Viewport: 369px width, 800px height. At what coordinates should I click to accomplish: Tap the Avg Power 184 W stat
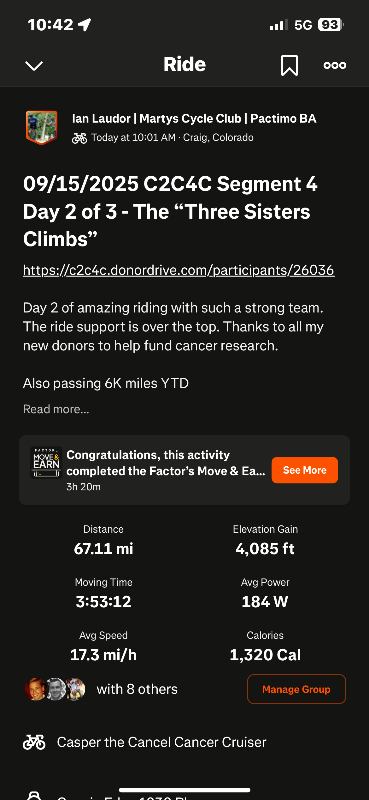click(265, 593)
